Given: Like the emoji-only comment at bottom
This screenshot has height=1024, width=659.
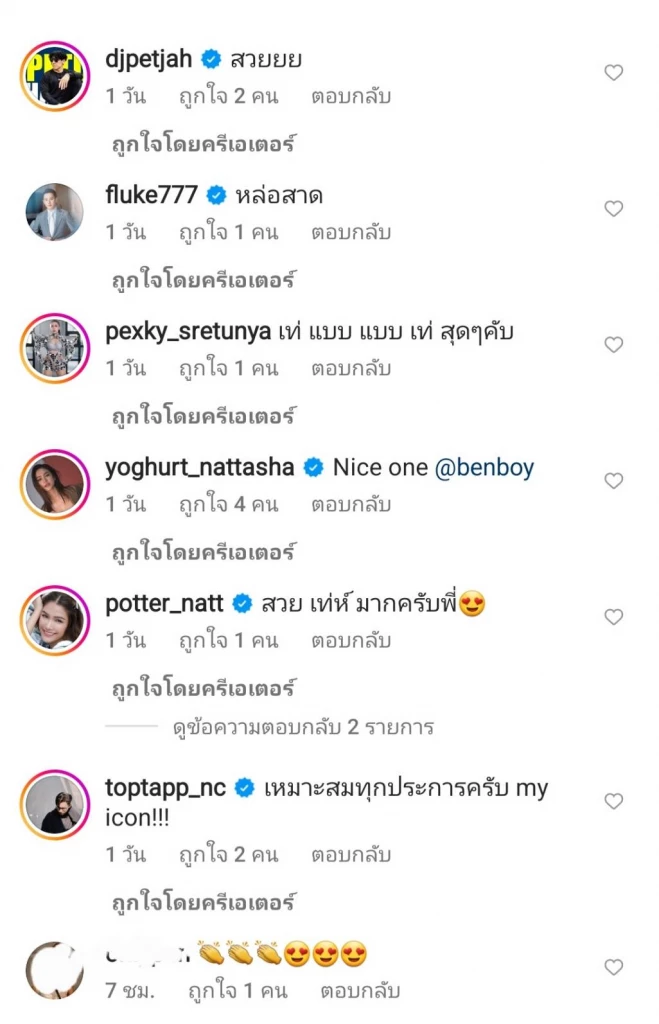Looking at the screenshot, I should pos(614,967).
